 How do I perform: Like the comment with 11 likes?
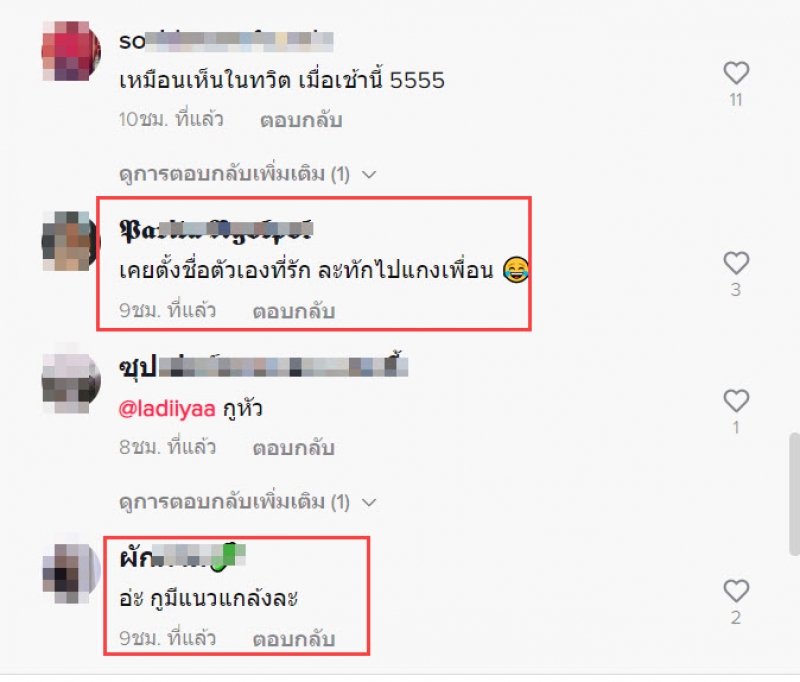pos(736,73)
